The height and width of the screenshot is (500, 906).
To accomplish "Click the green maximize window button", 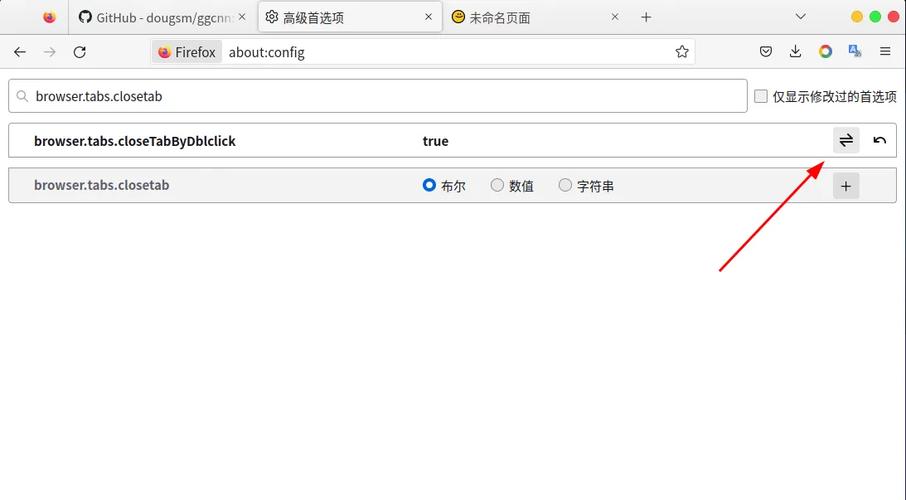I will click(x=875, y=17).
